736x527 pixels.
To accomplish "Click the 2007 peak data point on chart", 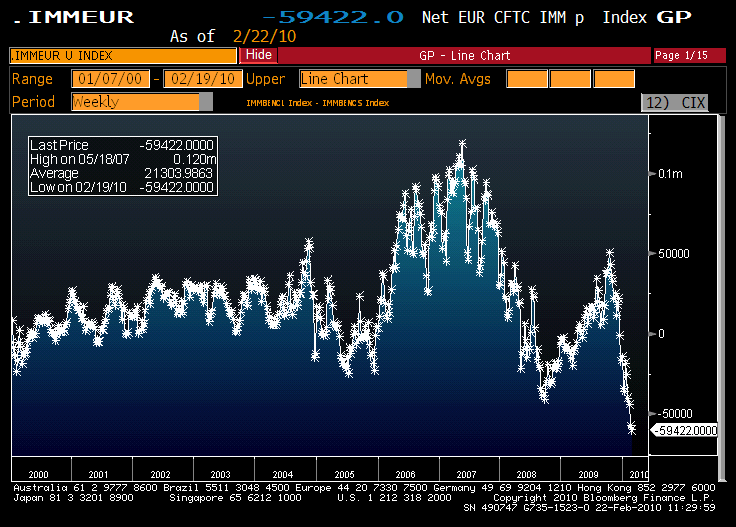I will pos(462,145).
